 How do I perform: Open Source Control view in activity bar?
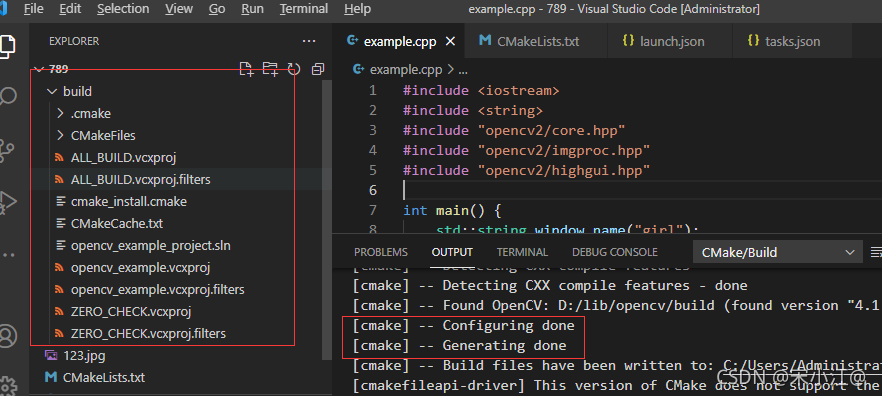tap(6, 151)
